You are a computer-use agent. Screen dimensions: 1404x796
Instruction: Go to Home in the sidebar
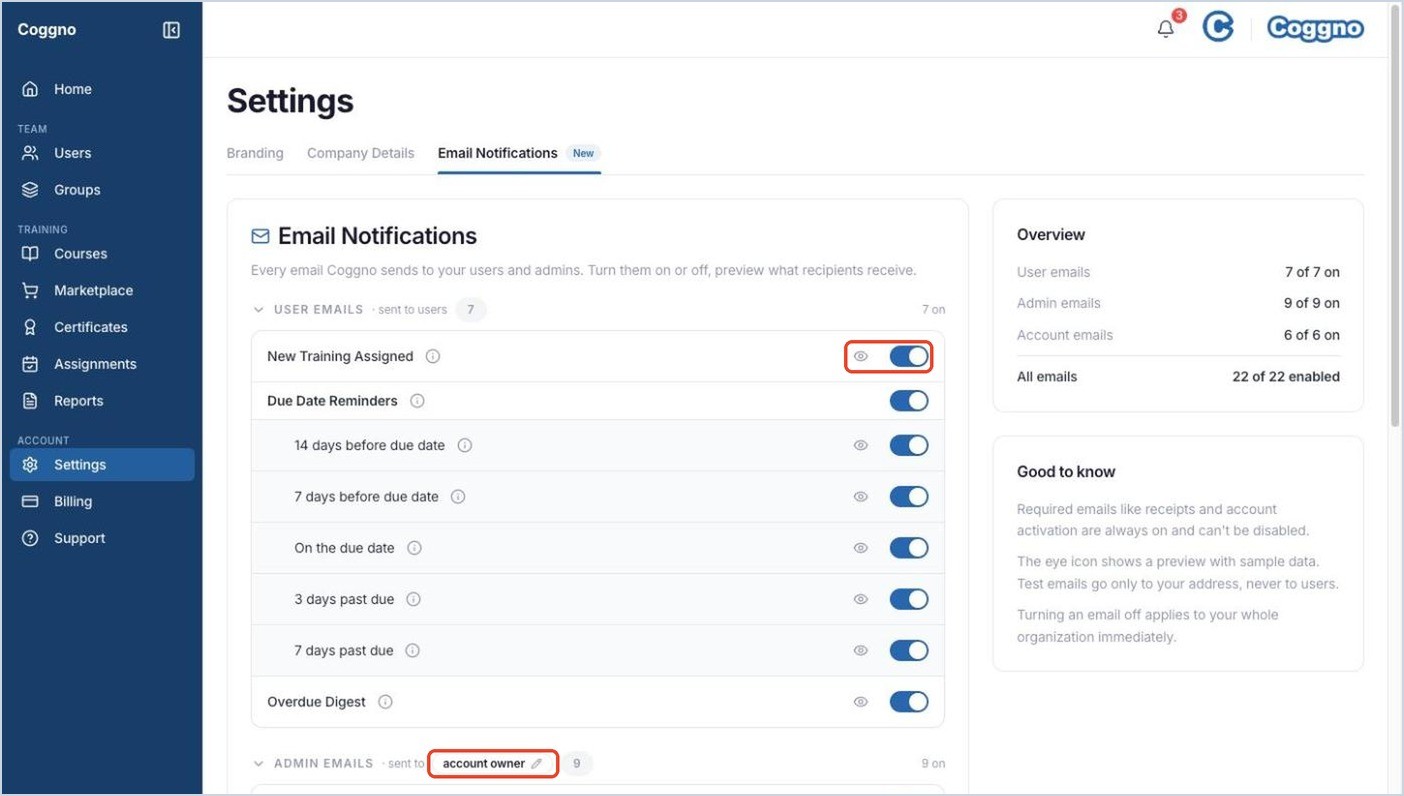pyautogui.click(x=102, y=89)
